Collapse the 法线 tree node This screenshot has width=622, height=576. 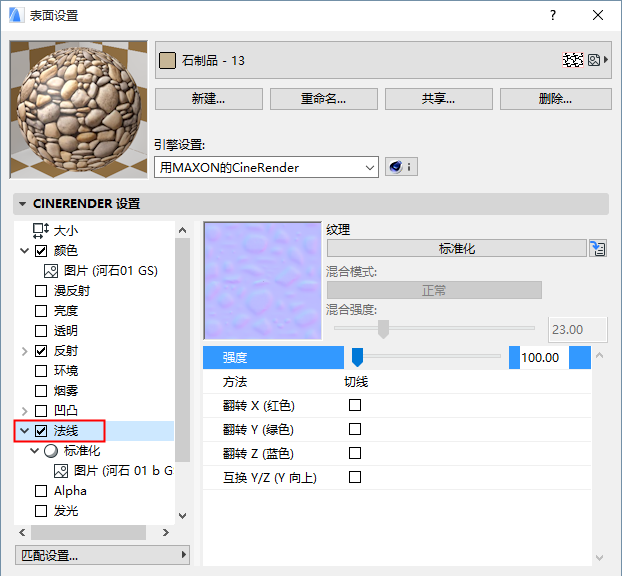click(x=25, y=431)
